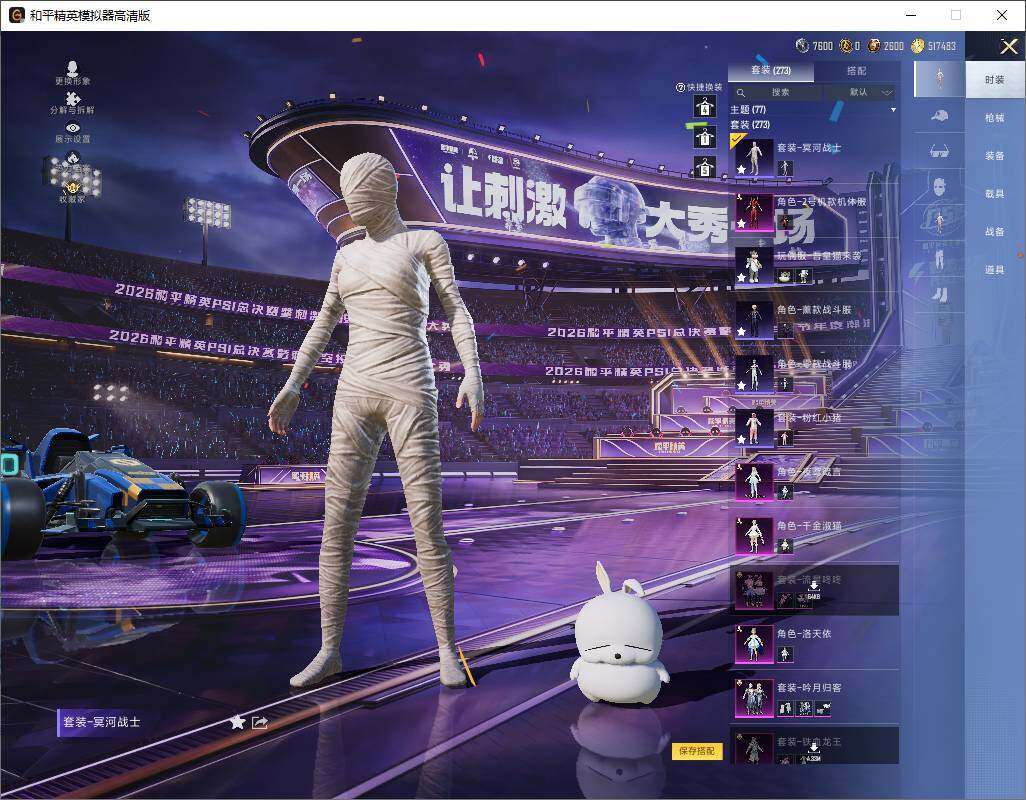
Task: Click the small piece icon under 角色-洛天依
Action: click(785, 653)
